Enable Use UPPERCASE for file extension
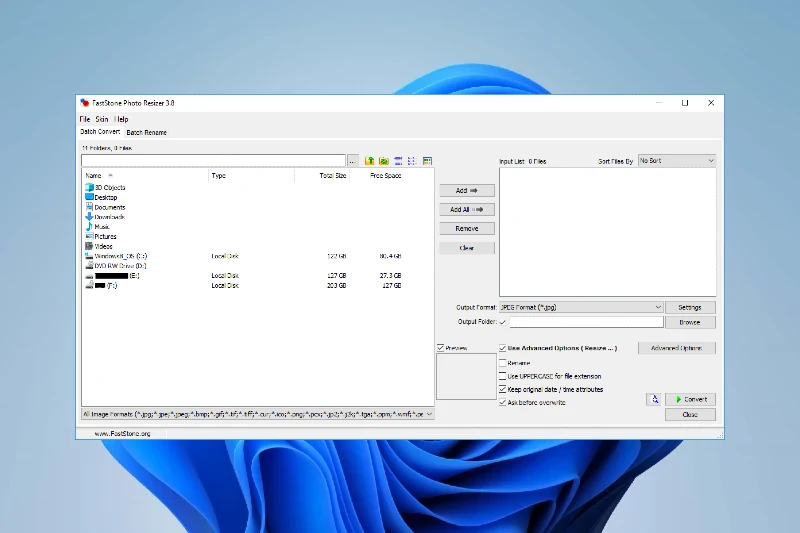The height and width of the screenshot is (533, 800). pos(503,376)
